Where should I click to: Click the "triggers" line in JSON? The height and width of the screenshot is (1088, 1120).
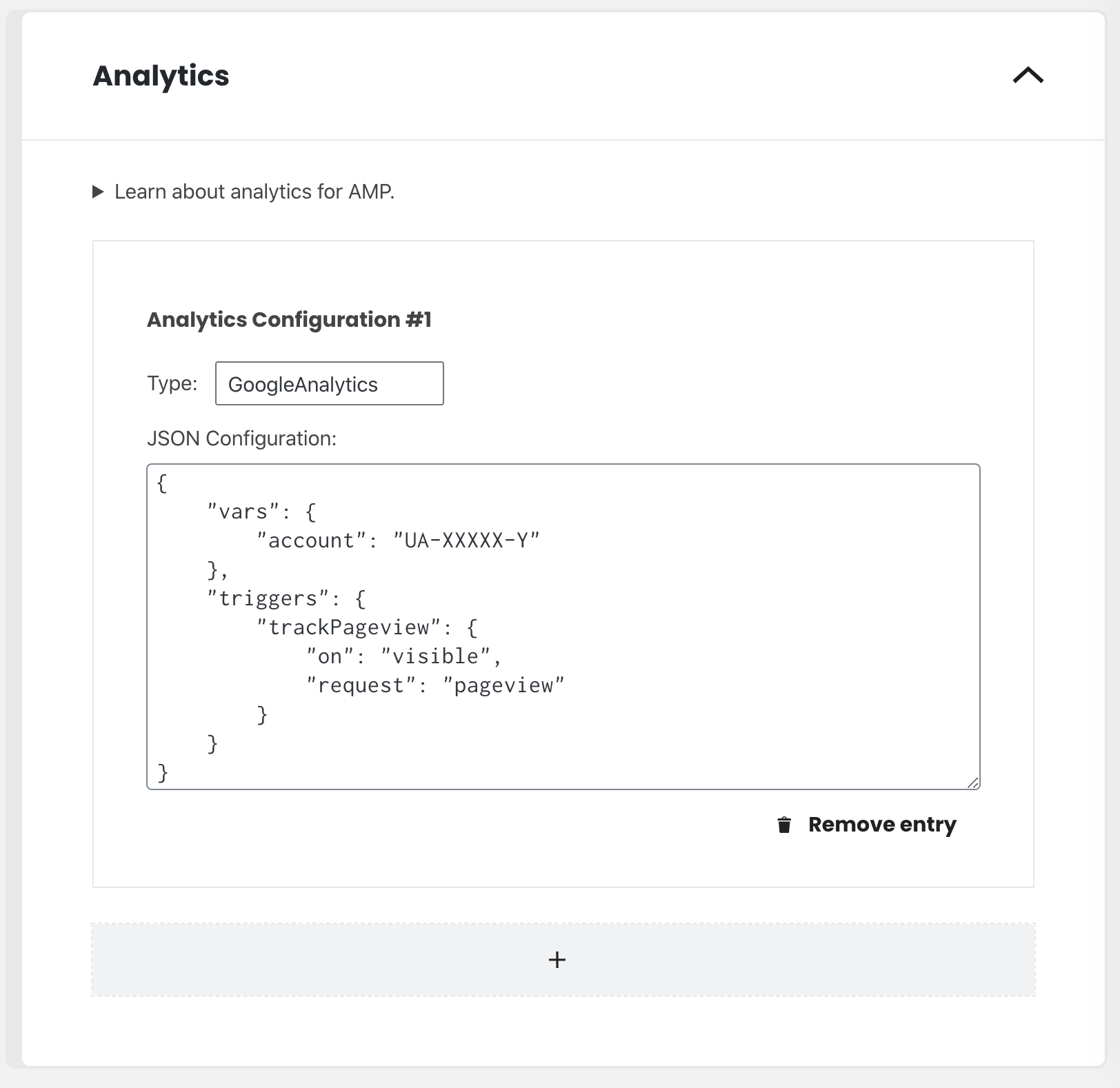(x=287, y=598)
